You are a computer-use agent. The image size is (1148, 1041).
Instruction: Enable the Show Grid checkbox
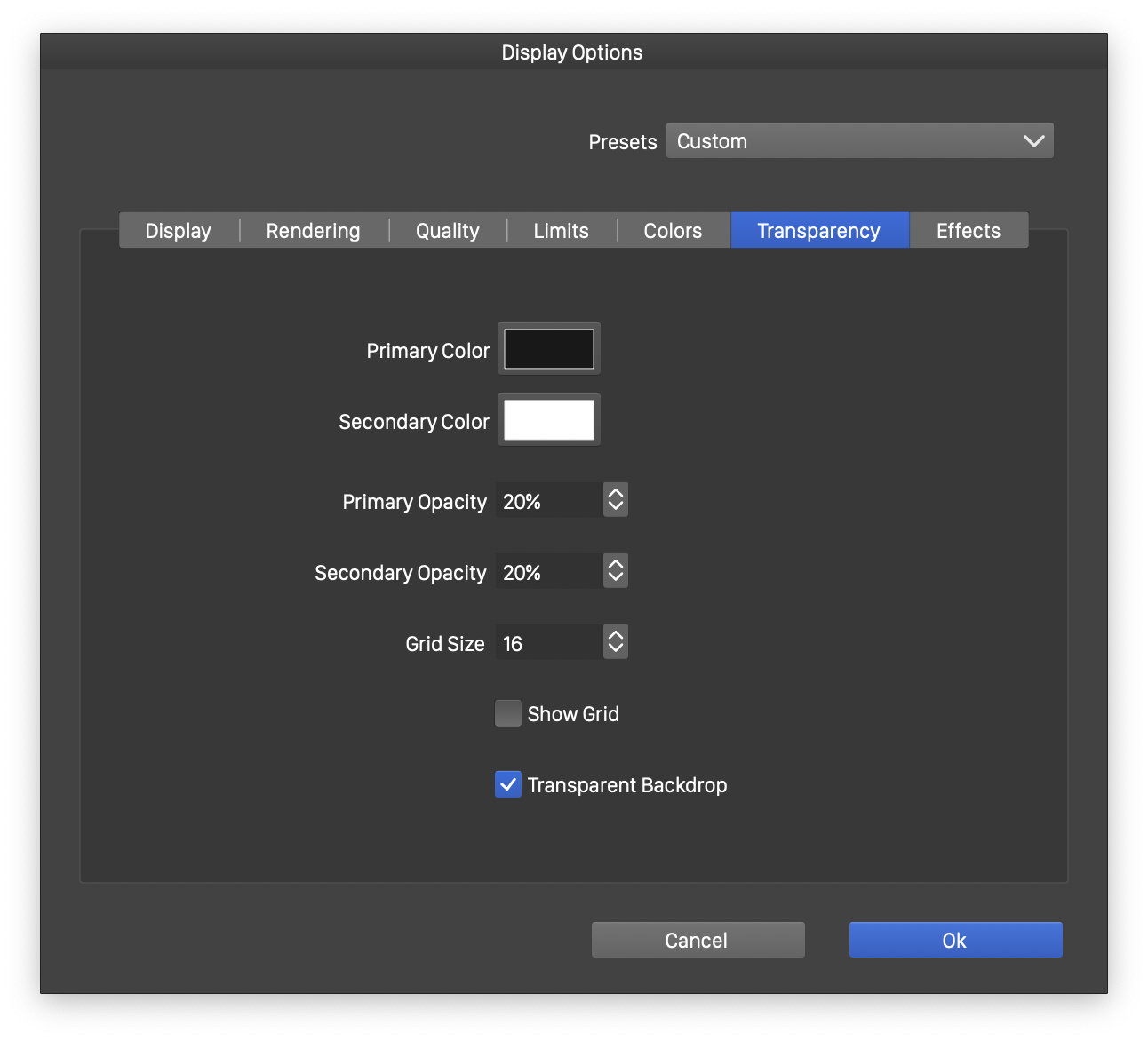(508, 714)
